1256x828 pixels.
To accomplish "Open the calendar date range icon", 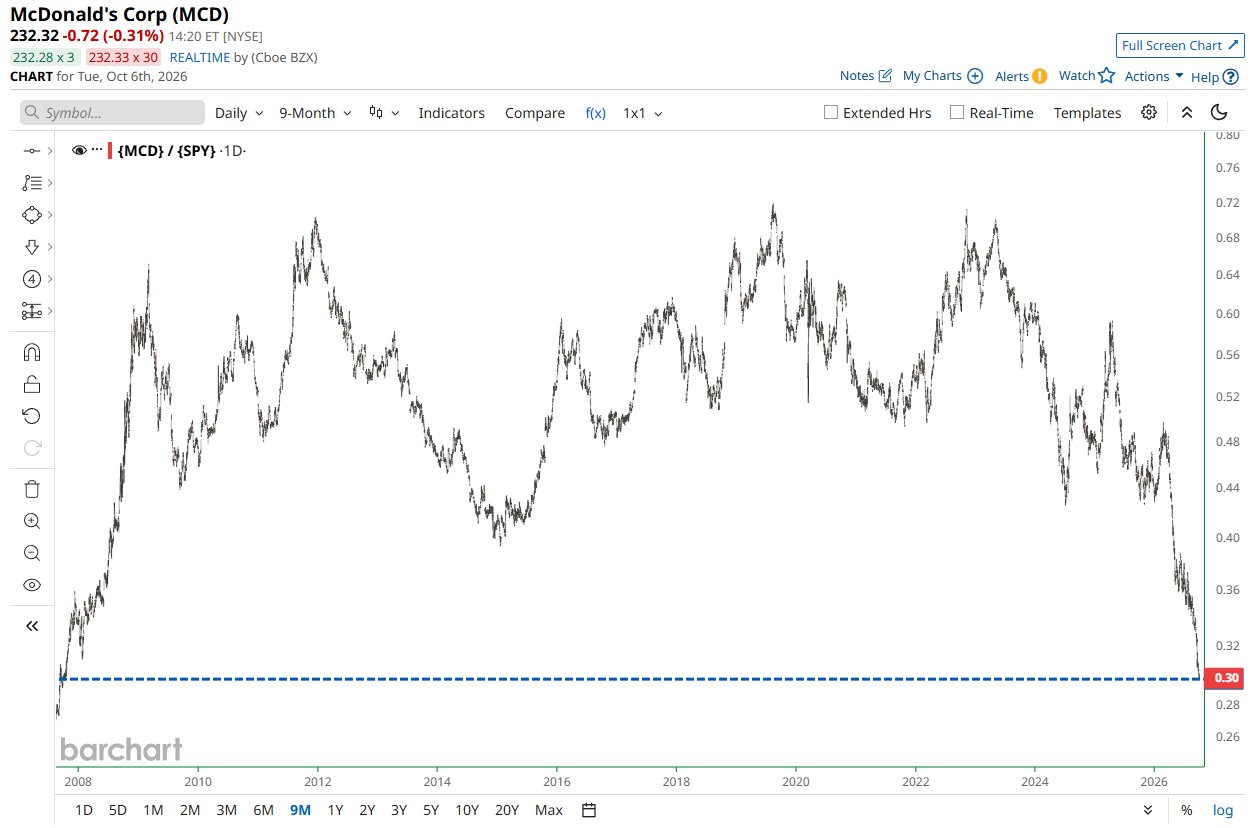I will [x=589, y=810].
